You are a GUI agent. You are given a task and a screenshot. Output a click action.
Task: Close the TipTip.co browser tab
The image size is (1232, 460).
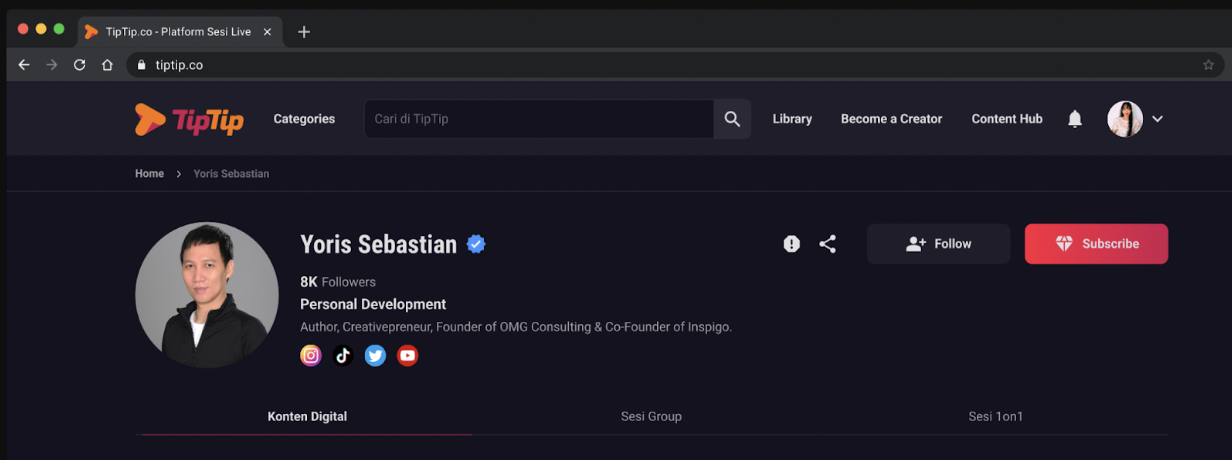pos(267,32)
